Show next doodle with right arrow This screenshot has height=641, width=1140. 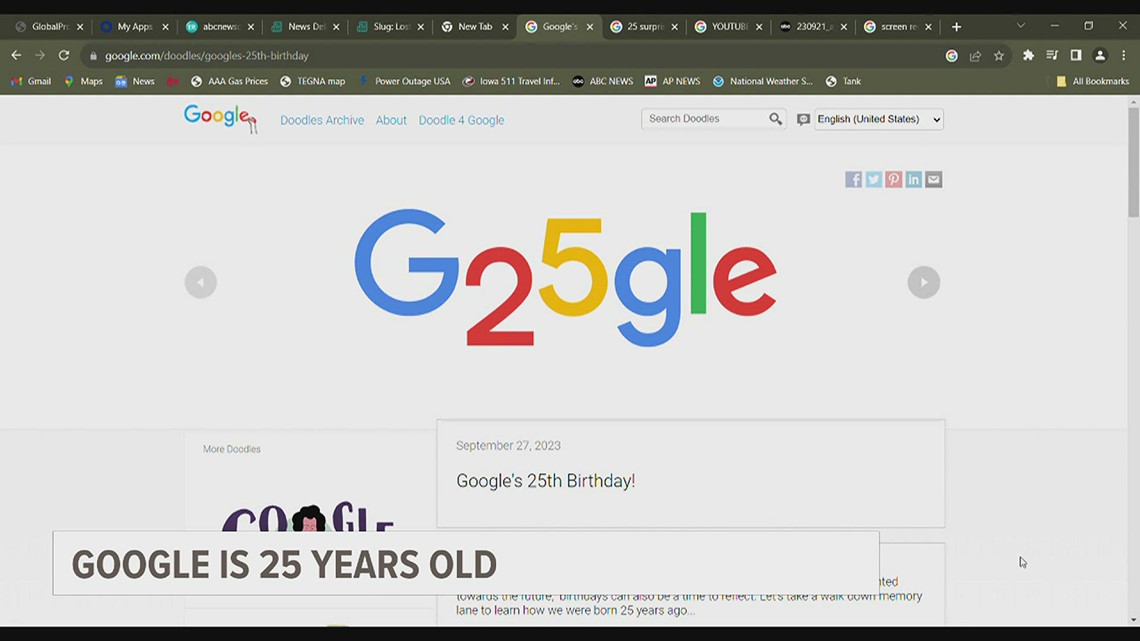pos(923,282)
